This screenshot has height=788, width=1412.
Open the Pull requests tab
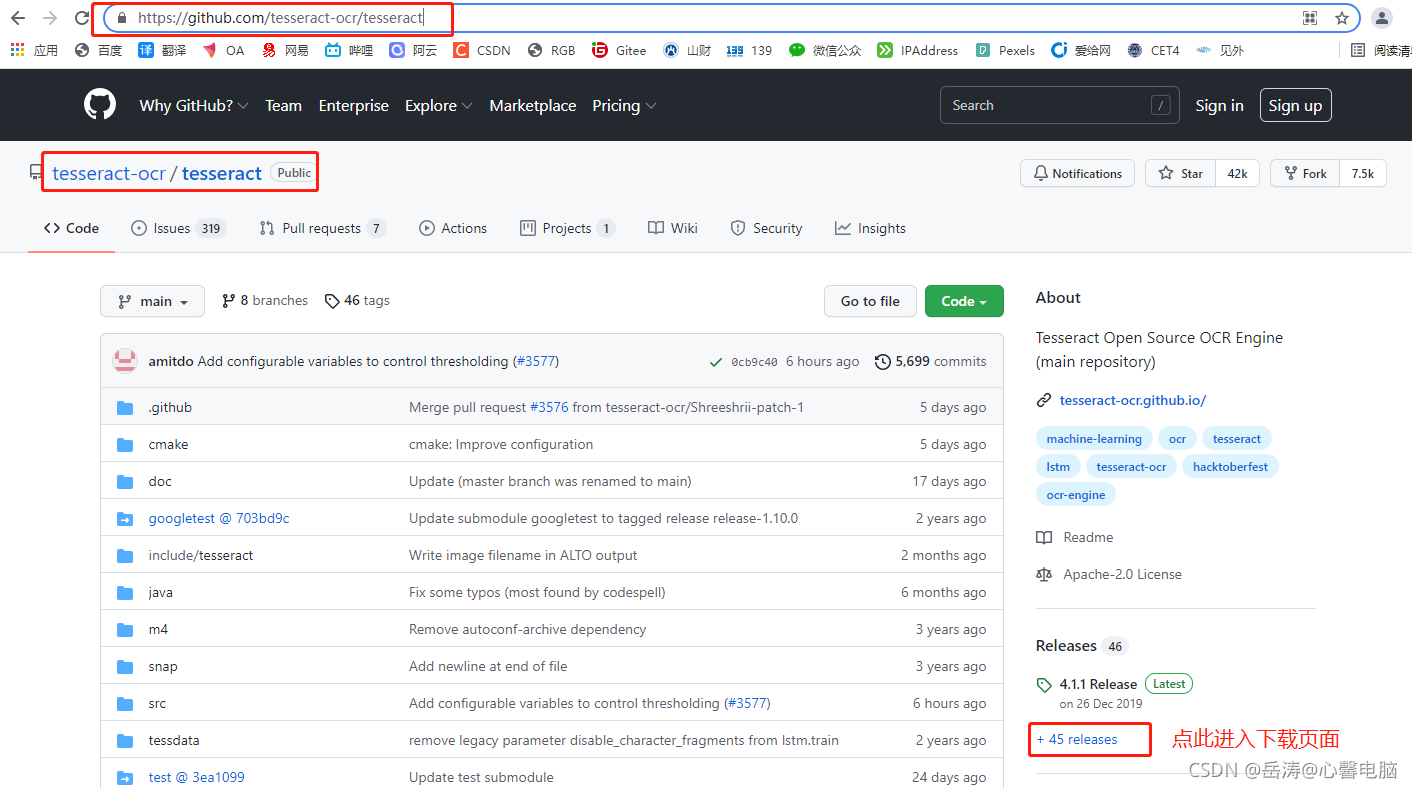pyautogui.click(x=322, y=228)
